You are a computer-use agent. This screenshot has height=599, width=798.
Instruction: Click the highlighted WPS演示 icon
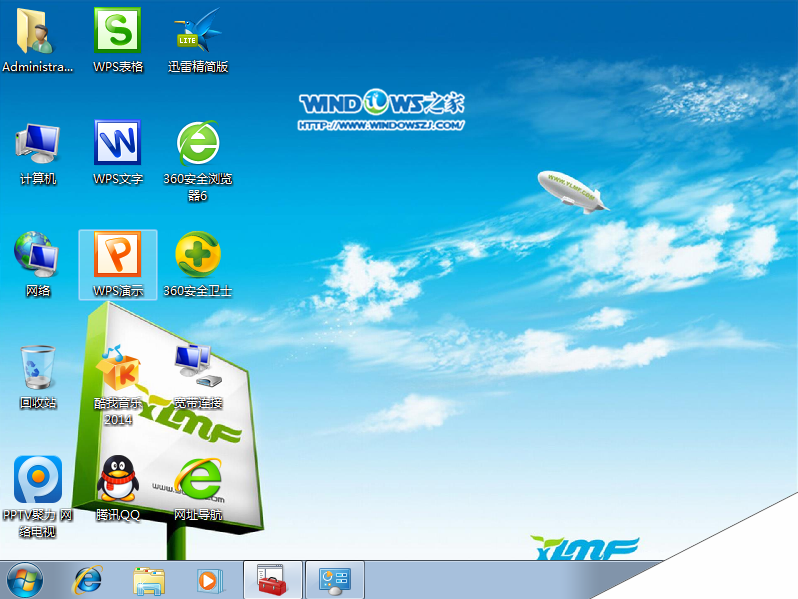[118, 256]
